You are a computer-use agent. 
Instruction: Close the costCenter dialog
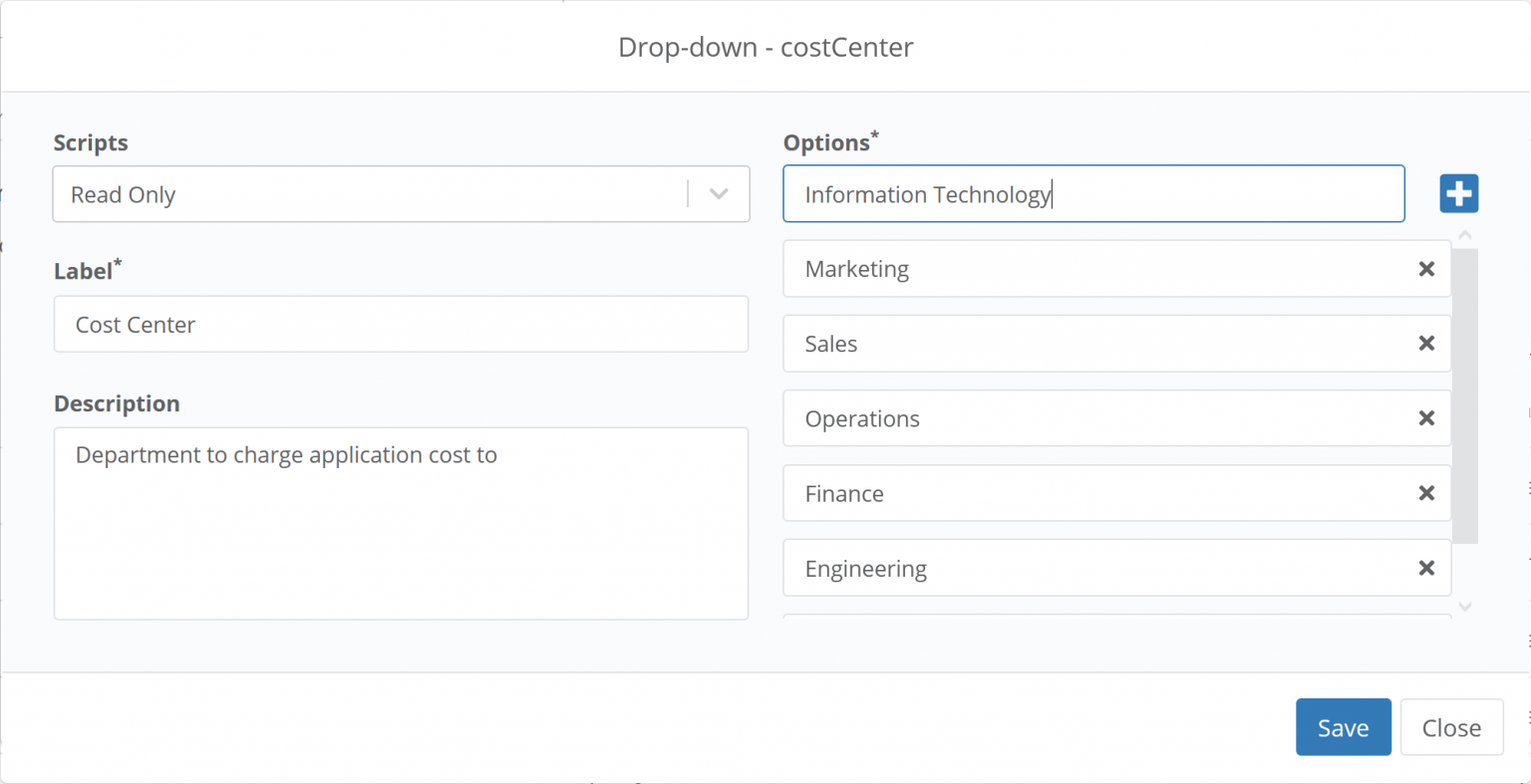(x=1451, y=726)
